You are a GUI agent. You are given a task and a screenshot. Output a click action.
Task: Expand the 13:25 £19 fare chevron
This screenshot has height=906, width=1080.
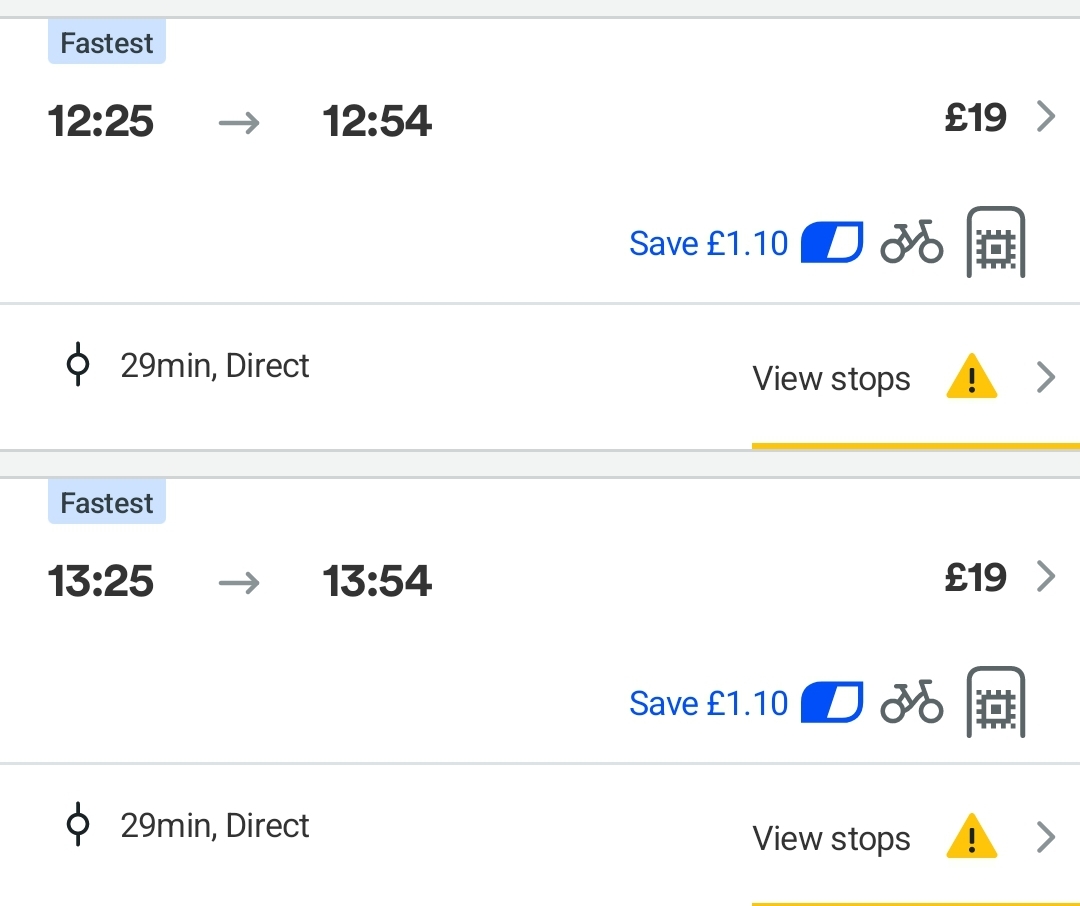pos(1046,577)
